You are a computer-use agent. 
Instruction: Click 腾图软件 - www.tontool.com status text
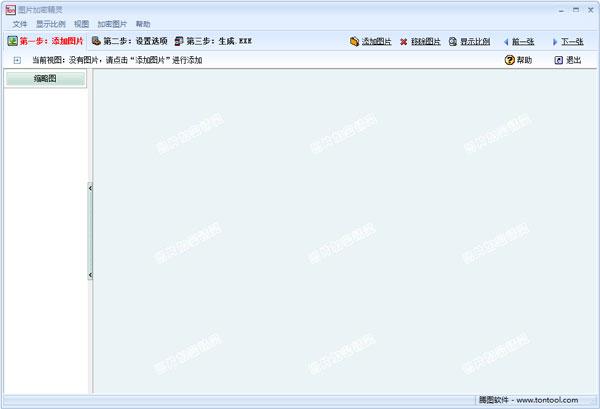pyautogui.click(x=528, y=400)
